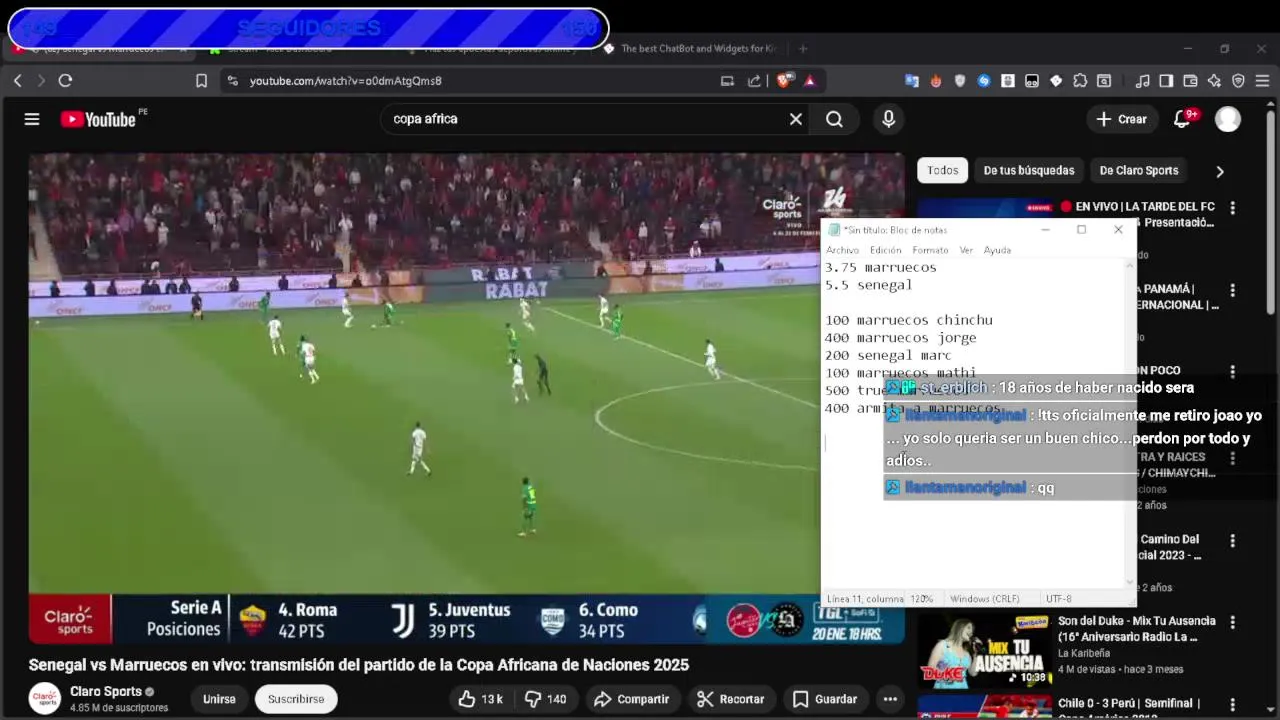Reload the YouTube page
Viewport: 1280px width, 720px height.
pos(65,81)
